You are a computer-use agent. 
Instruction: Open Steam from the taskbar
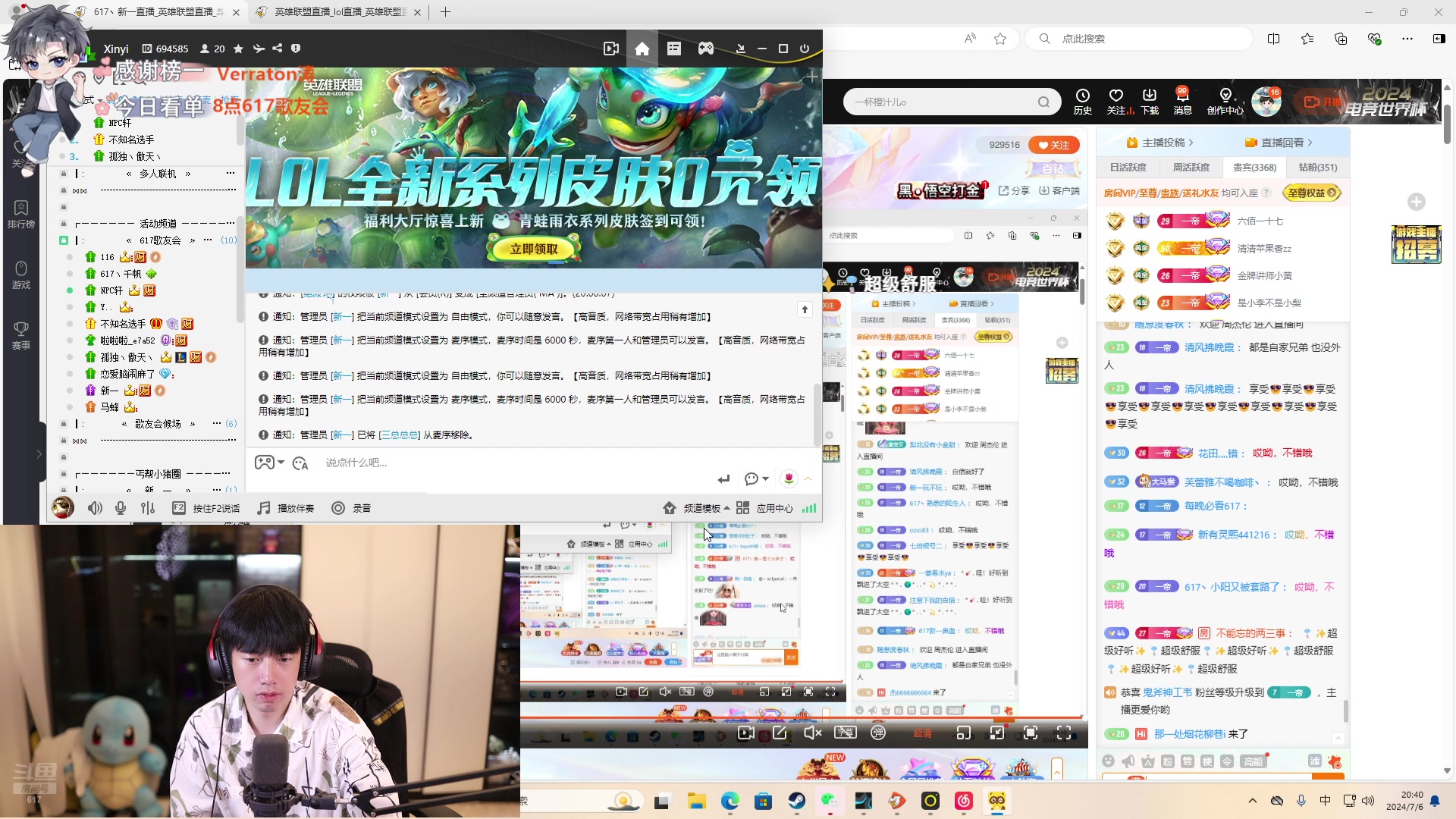796,801
